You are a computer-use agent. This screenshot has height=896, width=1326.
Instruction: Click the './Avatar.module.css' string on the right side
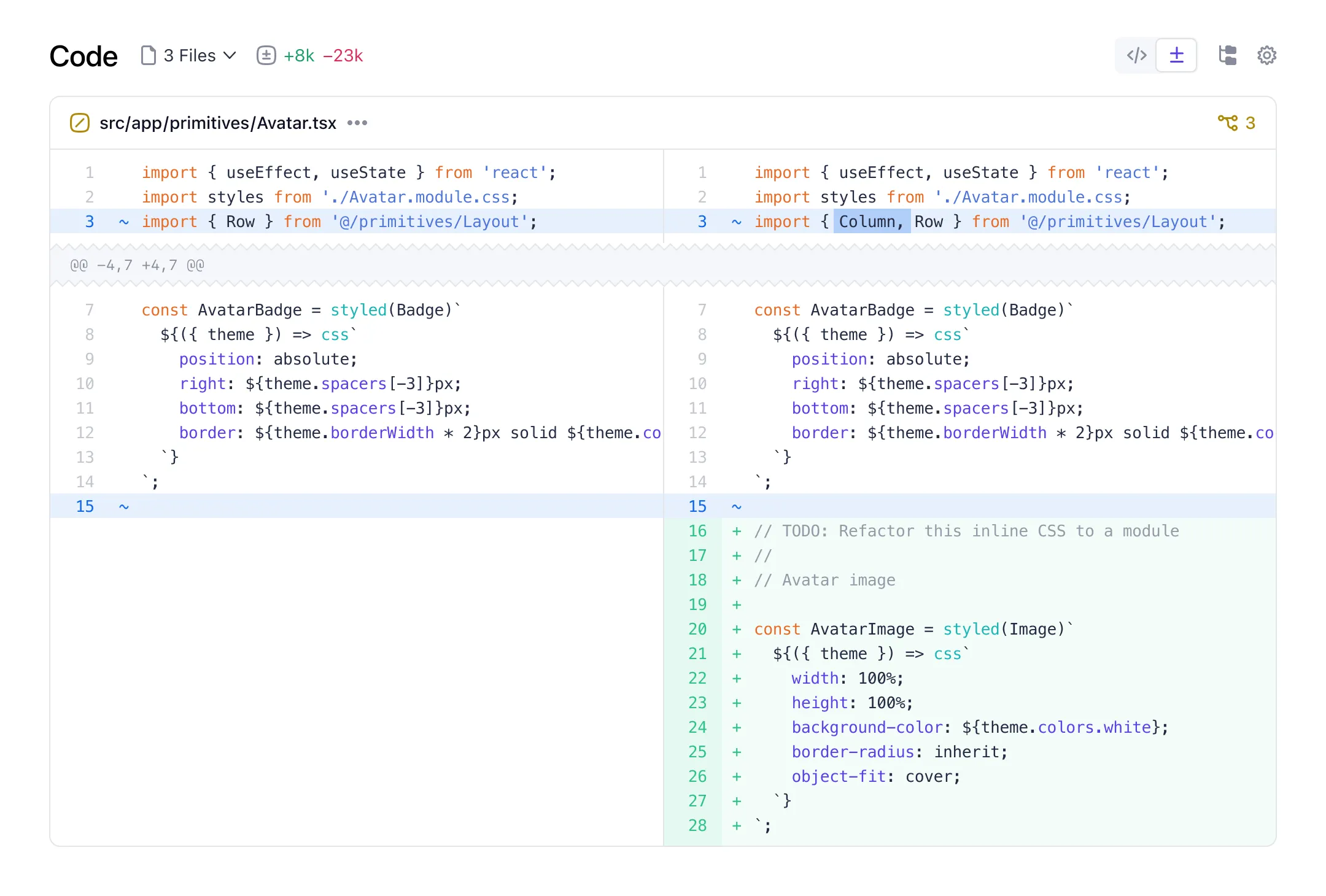[x=1029, y=197]
